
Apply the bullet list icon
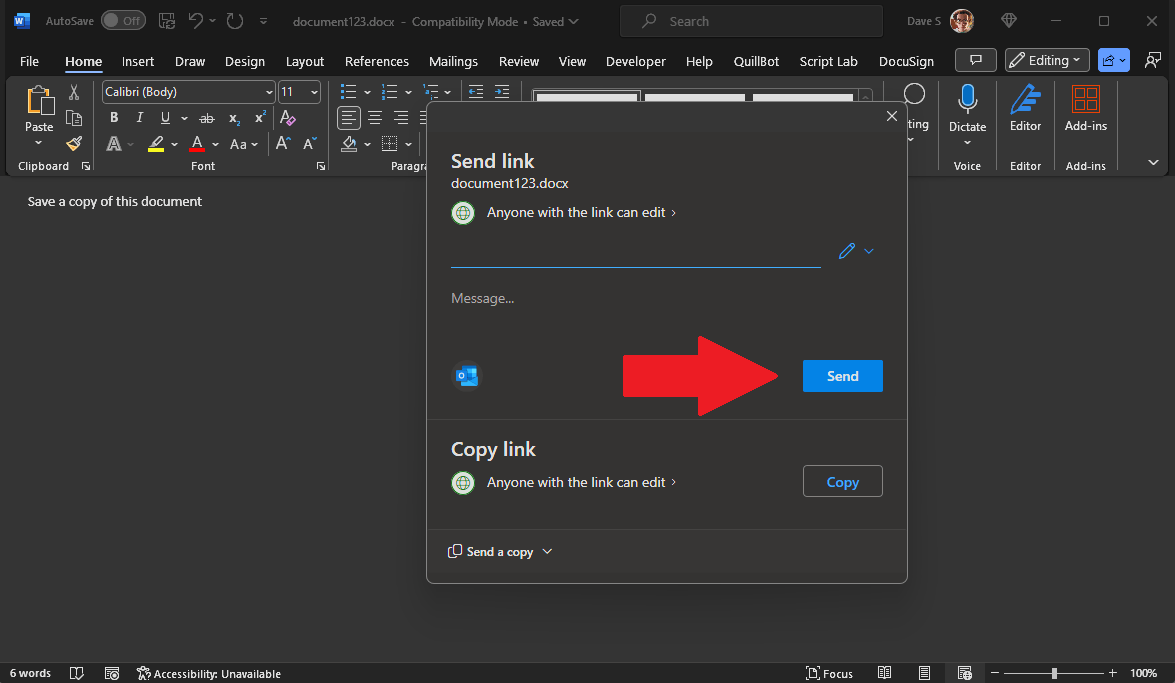click(x=348, y=91)
